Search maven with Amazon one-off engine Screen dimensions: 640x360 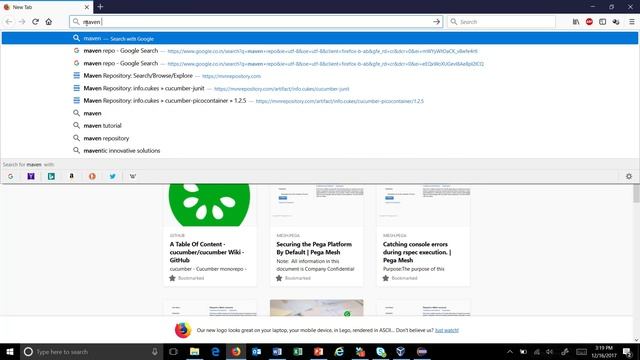[x=72, y=176]
